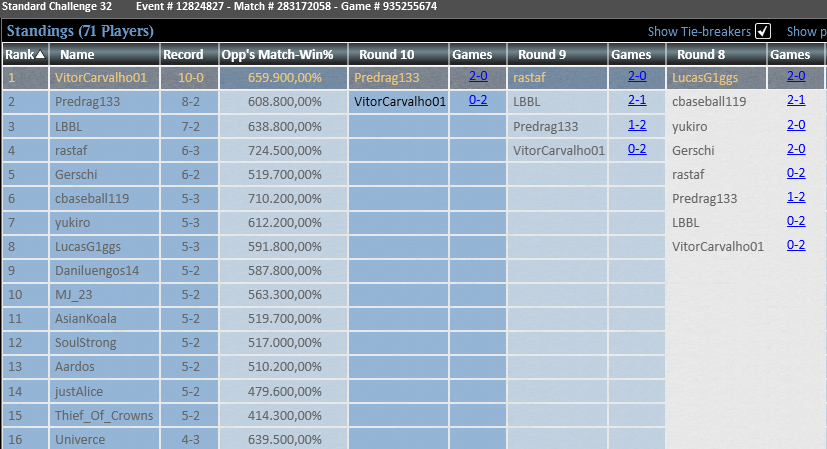Open Round 8 0-2 result versus LBBL
Screen dimensions: 827x449
pos(796,221)
